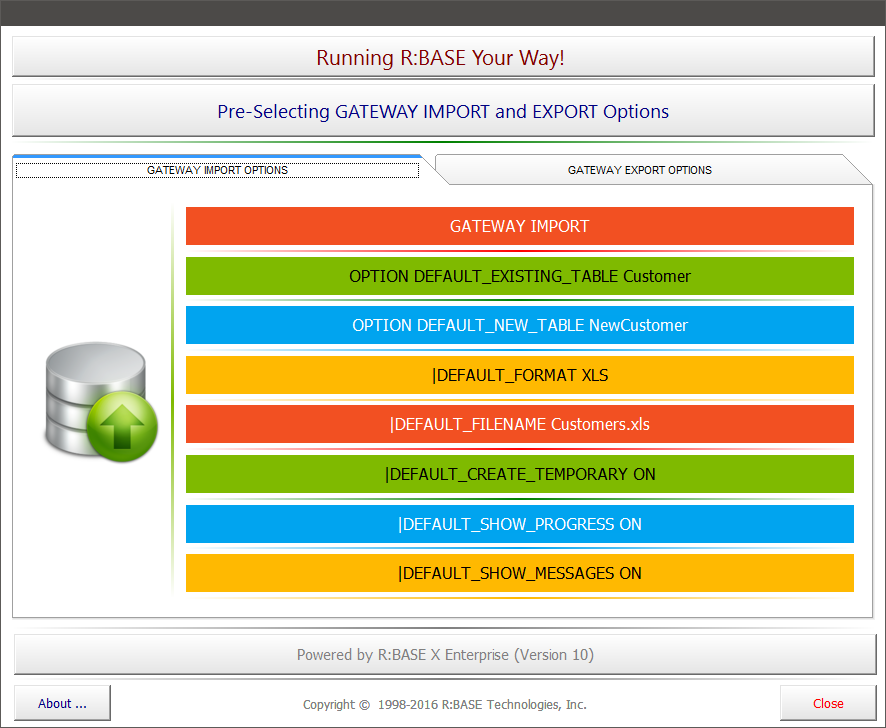Click the copyright R:BASE Technologies text
The height and width of the screenshot is (728, 886).
[444, 704]
